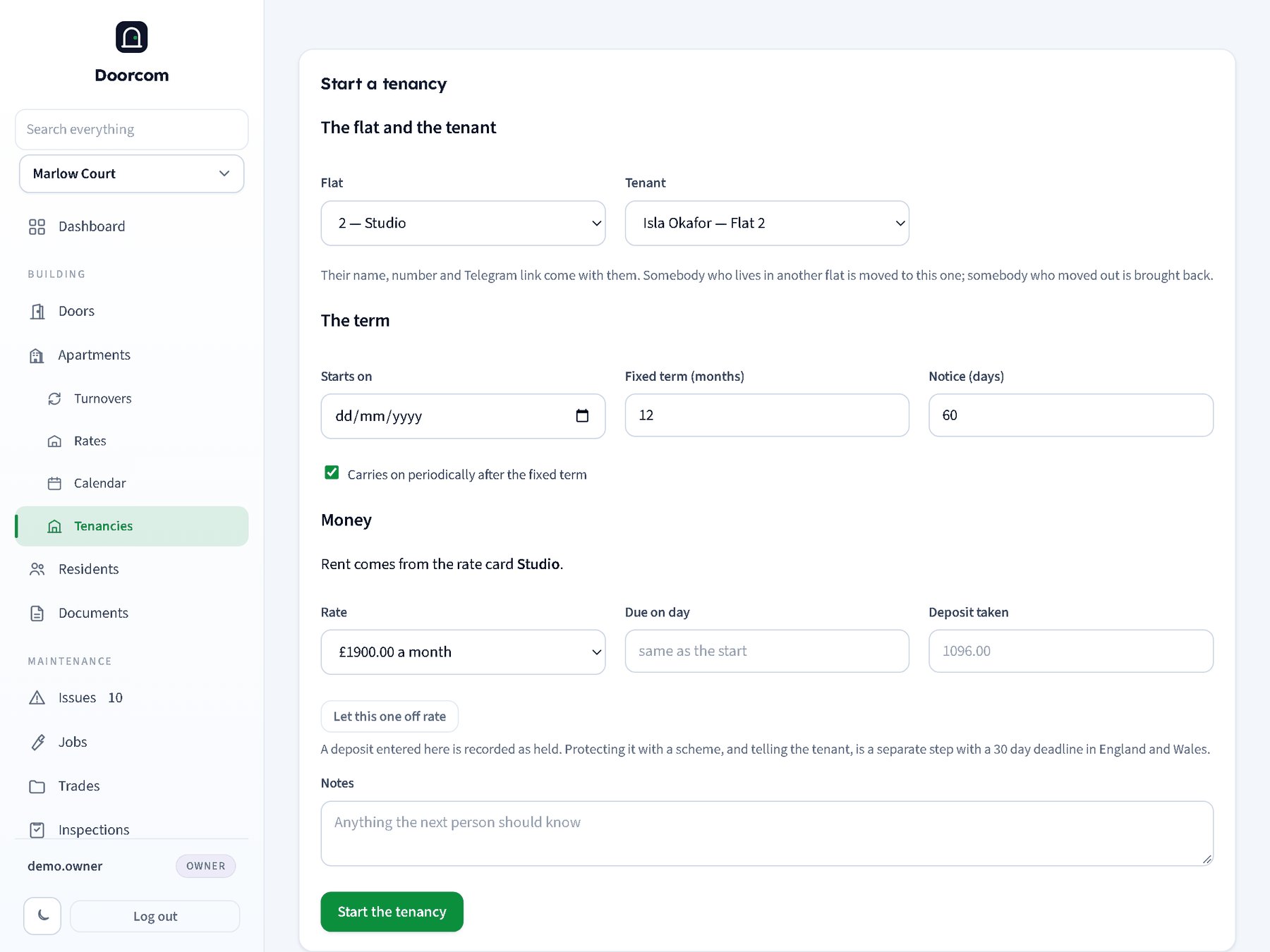Click the Apartments building icon

coord(37,355)
